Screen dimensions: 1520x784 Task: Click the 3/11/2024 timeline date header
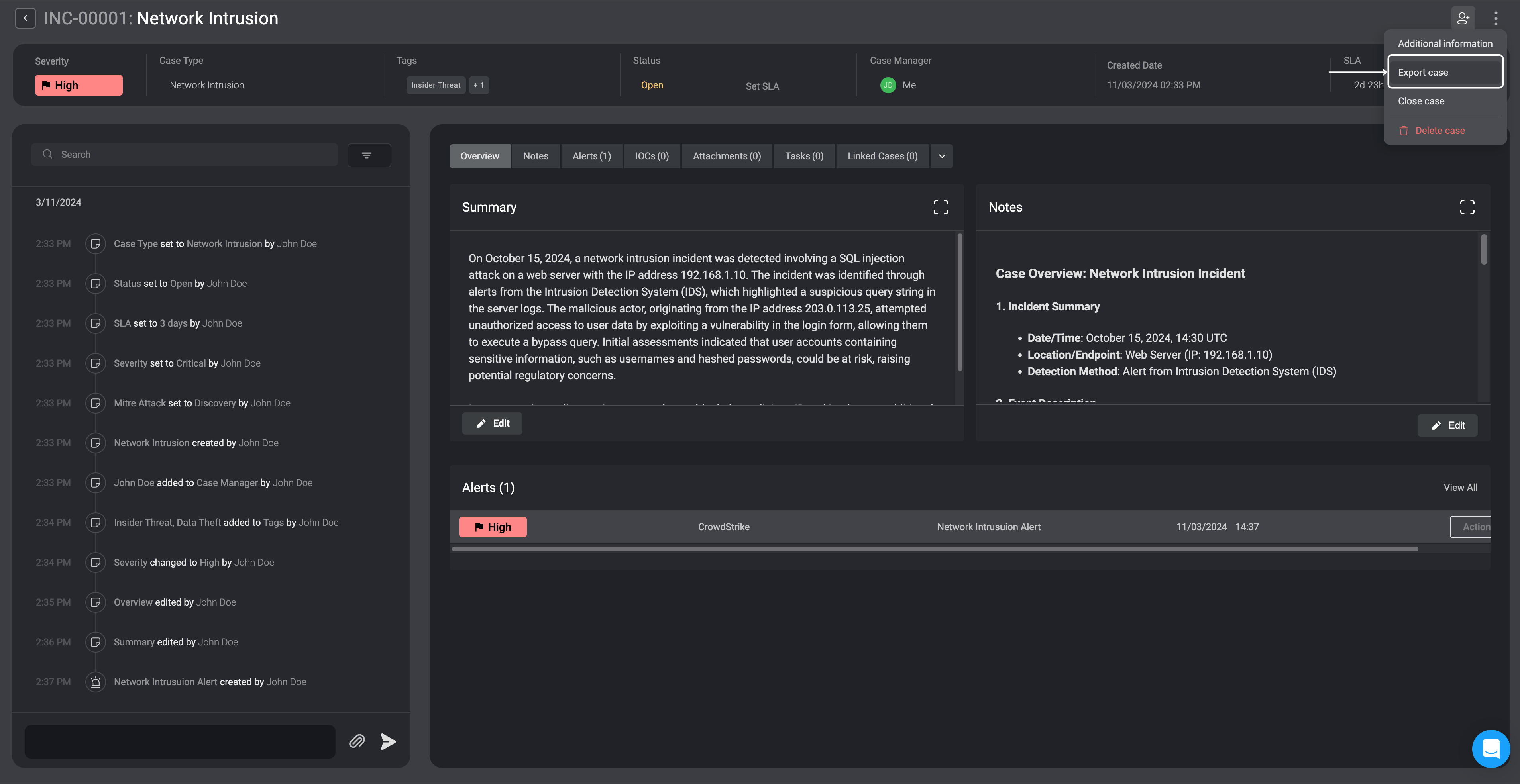click(x=59, y=202)
